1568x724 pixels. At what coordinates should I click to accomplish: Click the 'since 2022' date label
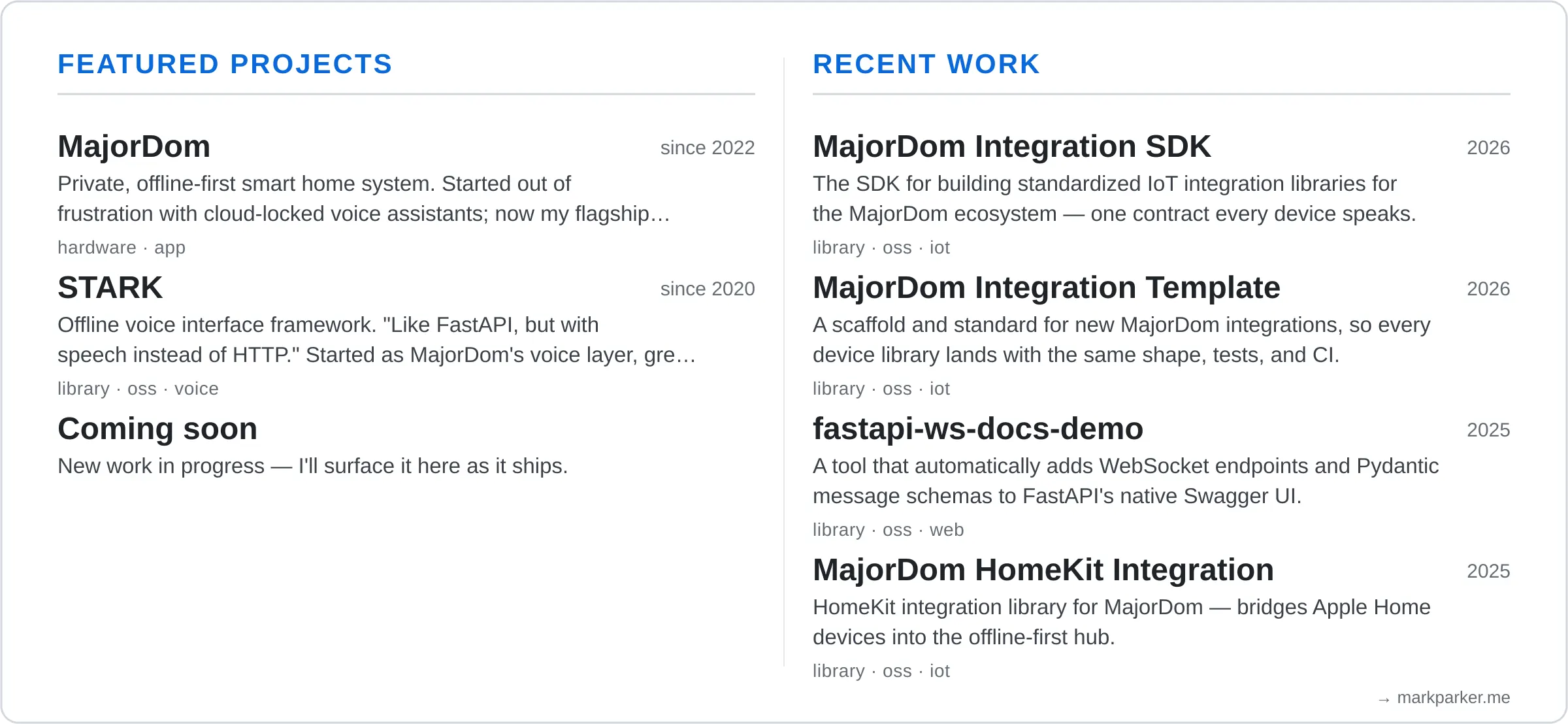tap(708, 148)
